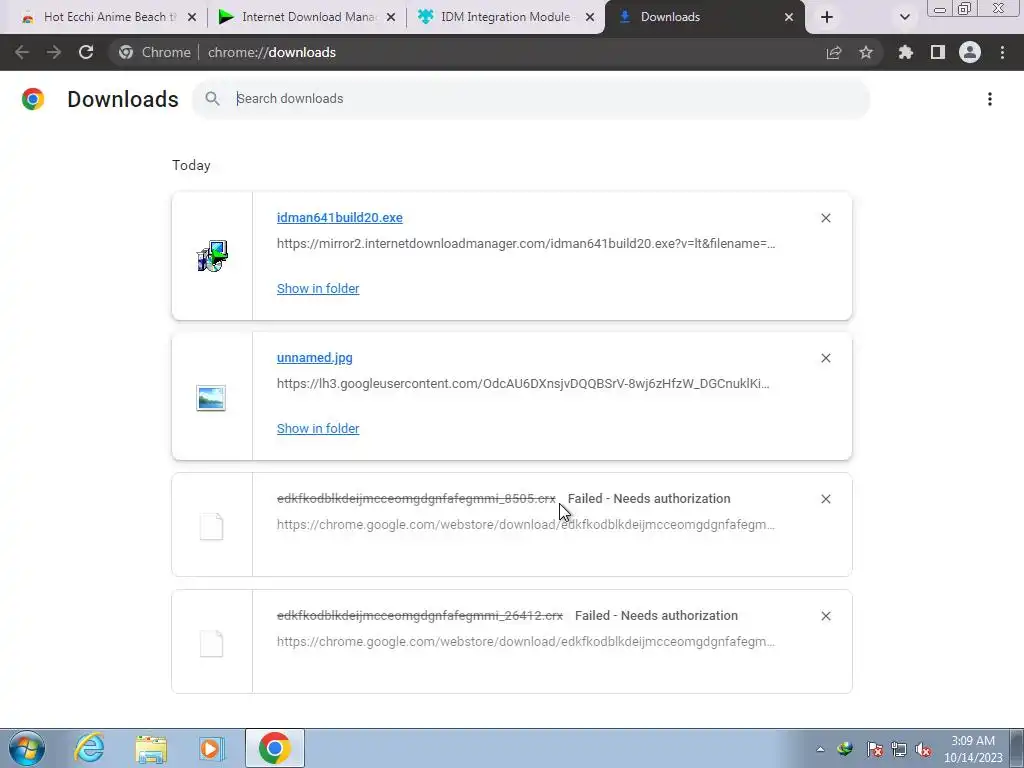Viewport: 1024px width, 768px height.
Task: Open the new tab plus button
Action: 827,17
